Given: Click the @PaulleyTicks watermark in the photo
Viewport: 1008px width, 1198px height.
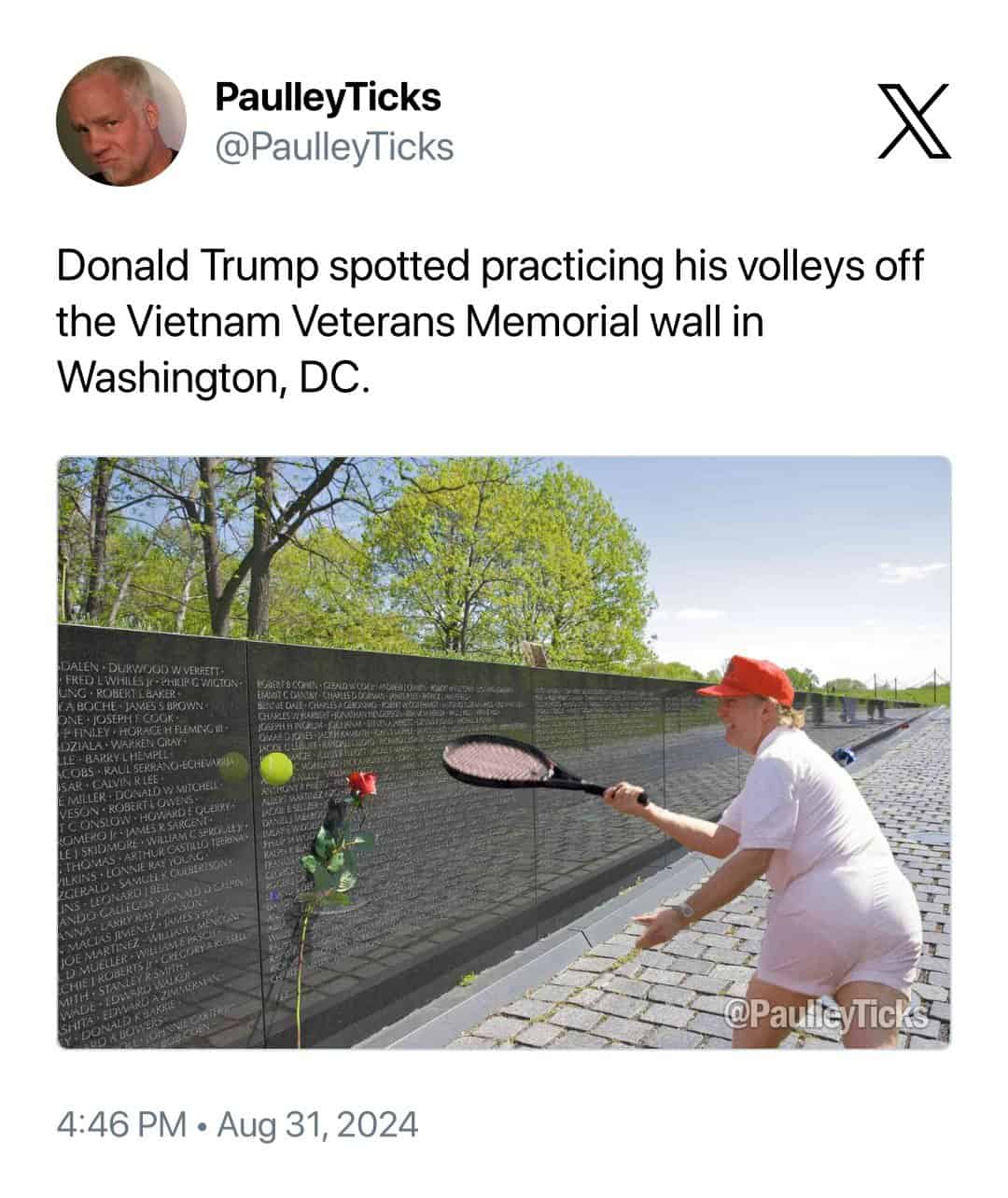Looking at the screenshot, I should tap(825, 1014).
